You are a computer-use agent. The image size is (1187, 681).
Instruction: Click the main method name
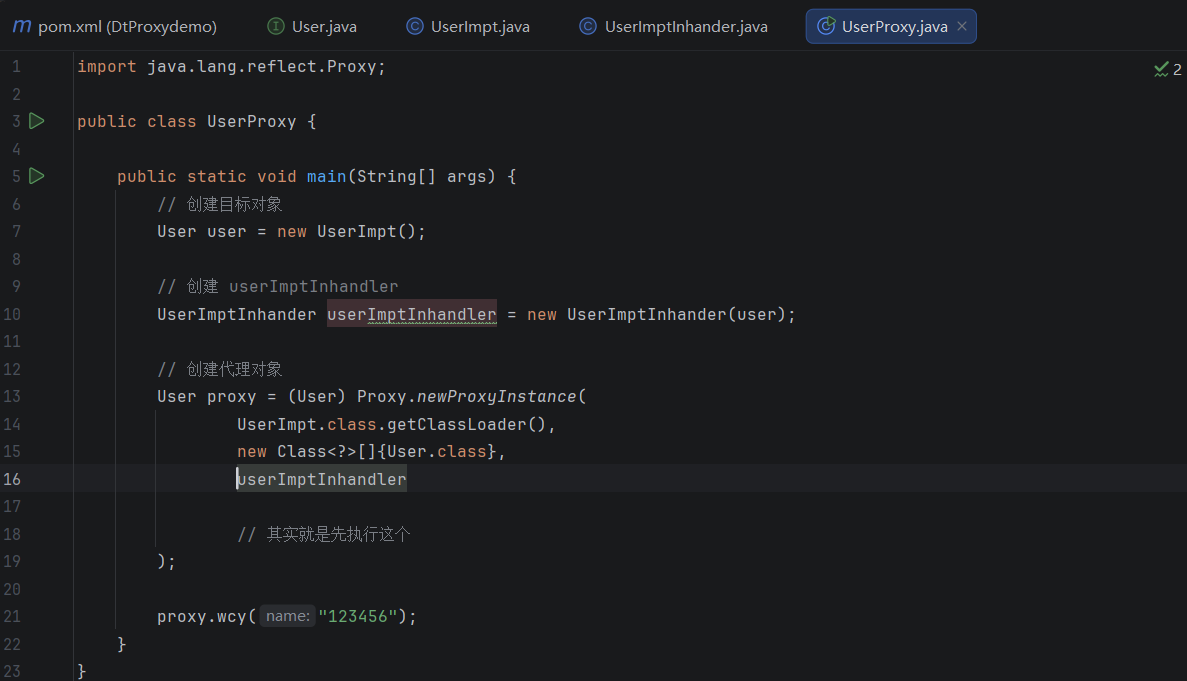coord(326,176)
